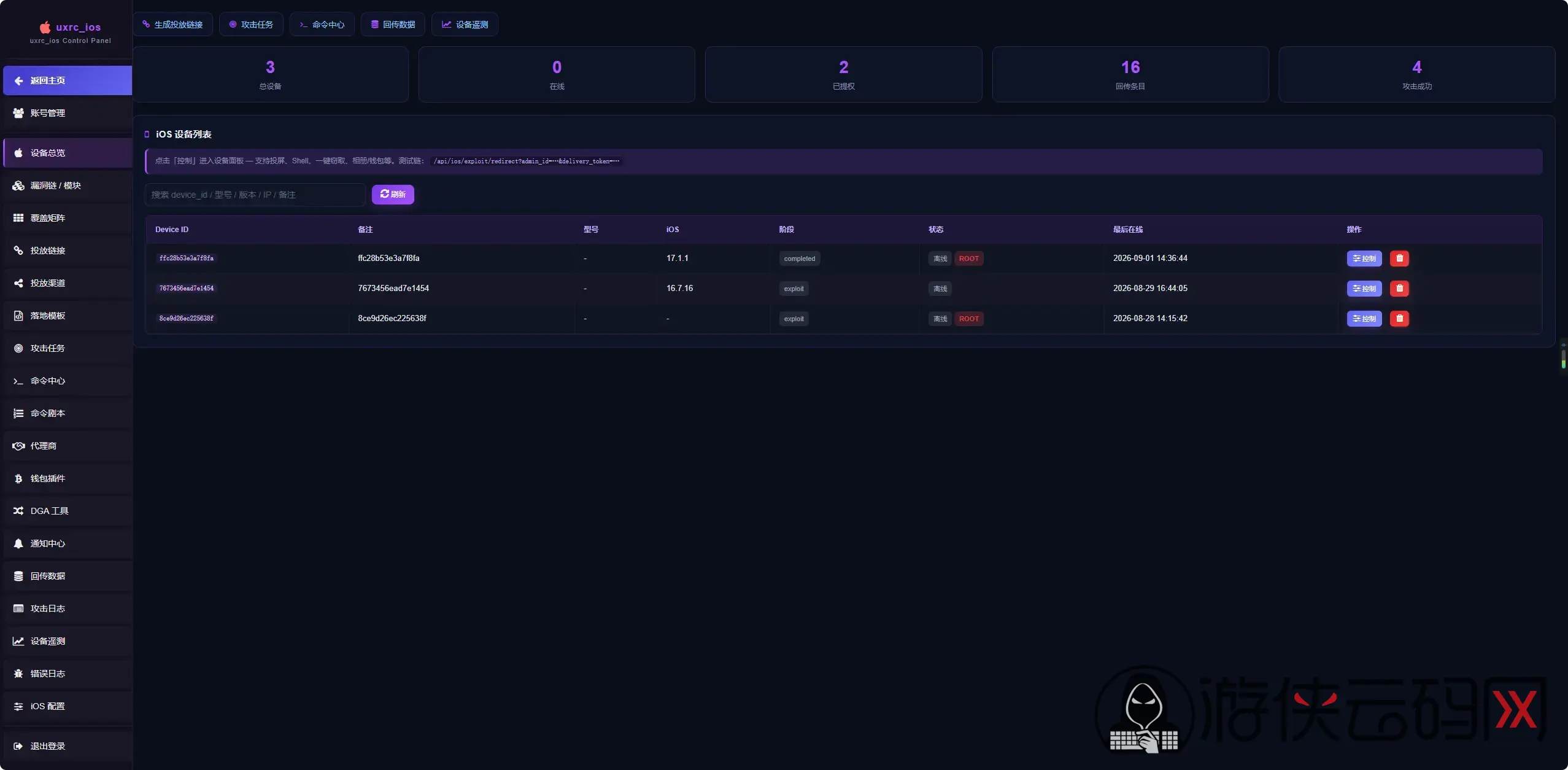
Task: Open iOS 配置 sliders icon item
Action: tap(18, 706)
